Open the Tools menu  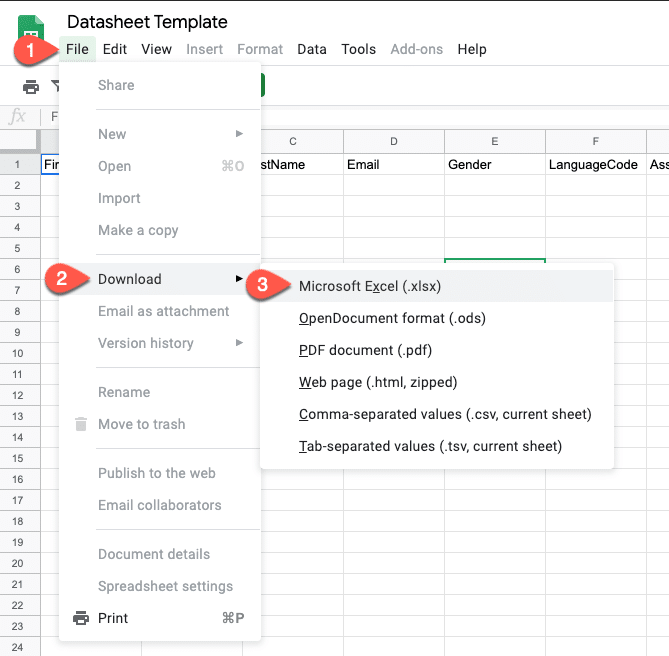pyautogui.click(x=358, y=49)
